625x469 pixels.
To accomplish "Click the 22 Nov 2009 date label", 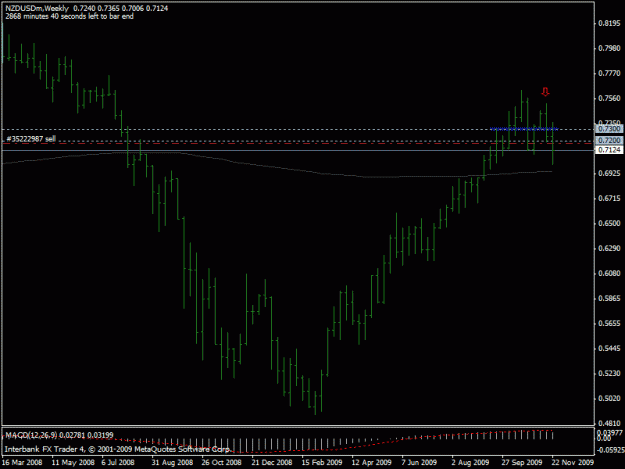I will [572, 462].
